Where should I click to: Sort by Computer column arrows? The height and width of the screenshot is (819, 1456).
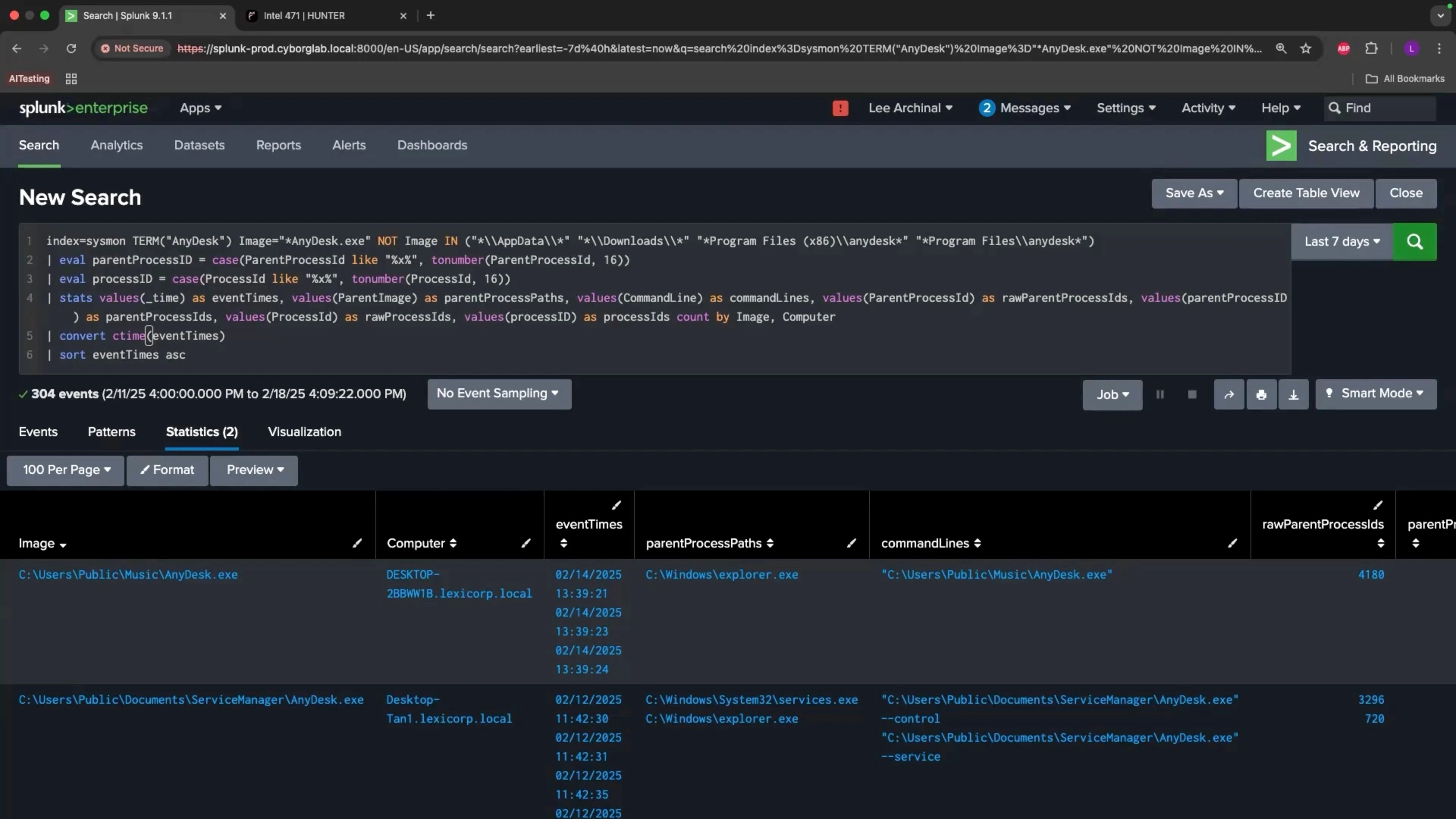pyautogui.click(x=453, y=543)
